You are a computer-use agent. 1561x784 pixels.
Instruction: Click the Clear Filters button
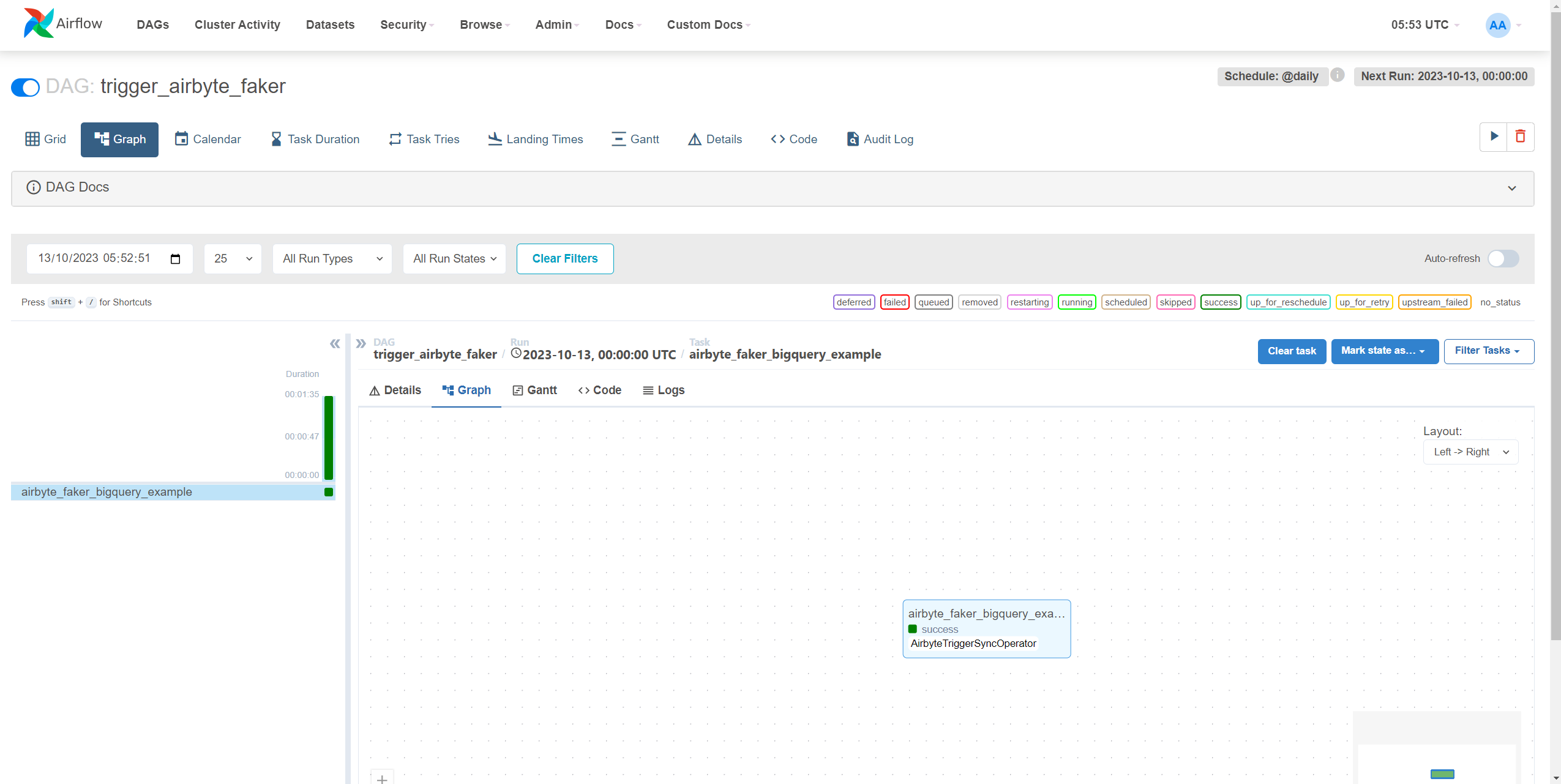coord(565,258)
